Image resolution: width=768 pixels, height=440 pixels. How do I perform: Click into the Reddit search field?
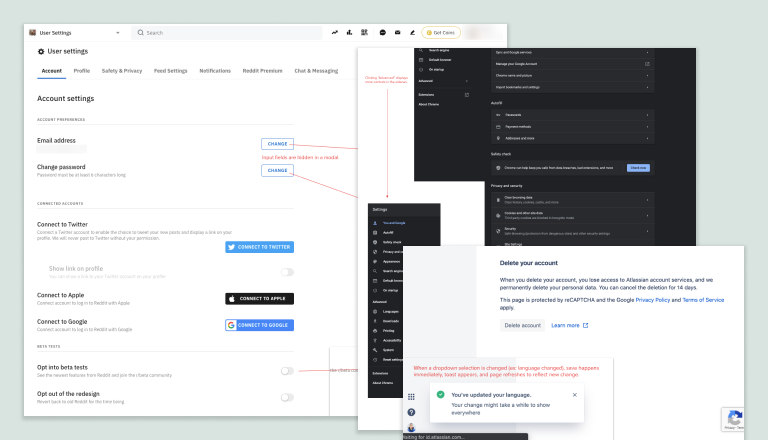tap(230, 33)
